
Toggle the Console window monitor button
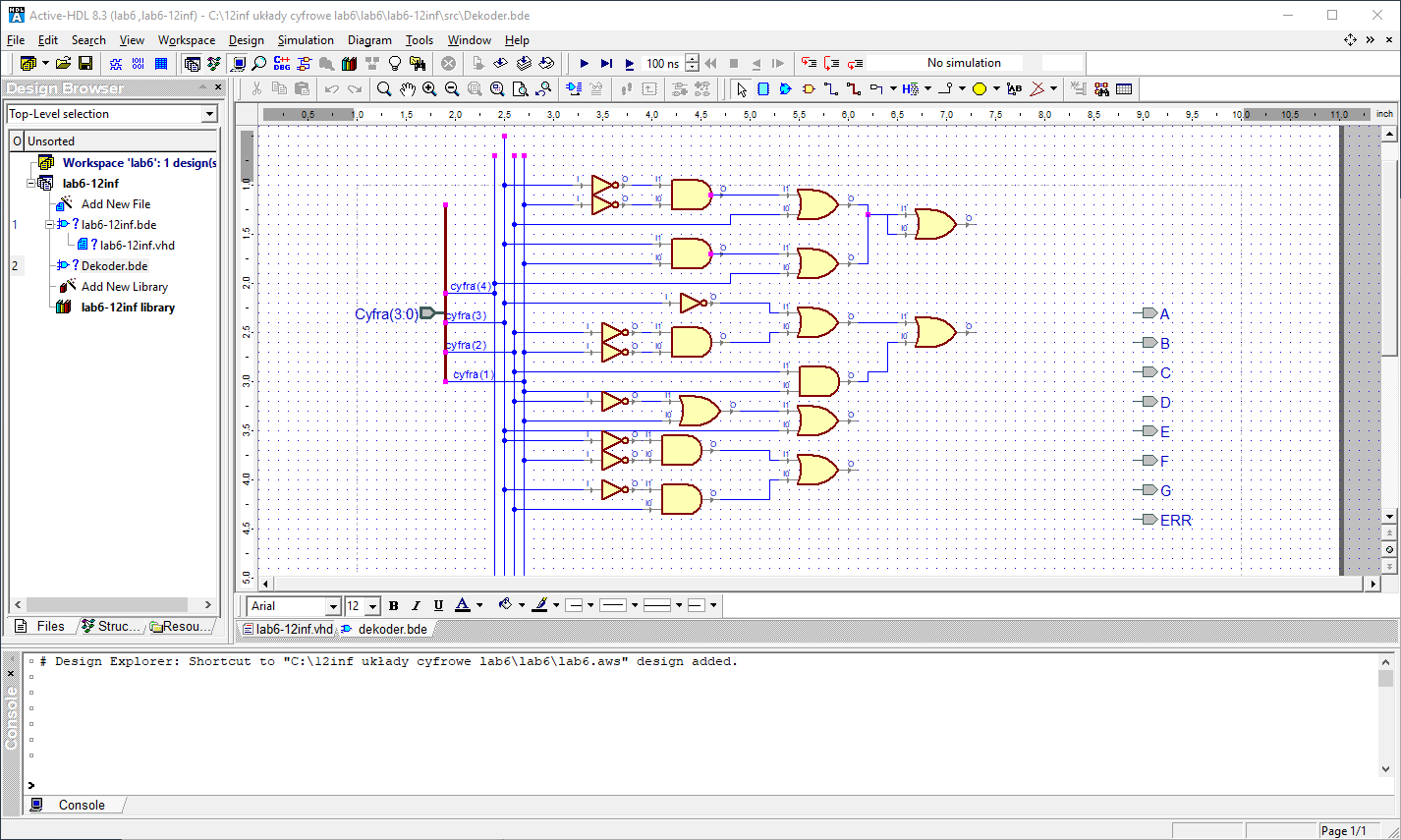click(x=238, y=63)
